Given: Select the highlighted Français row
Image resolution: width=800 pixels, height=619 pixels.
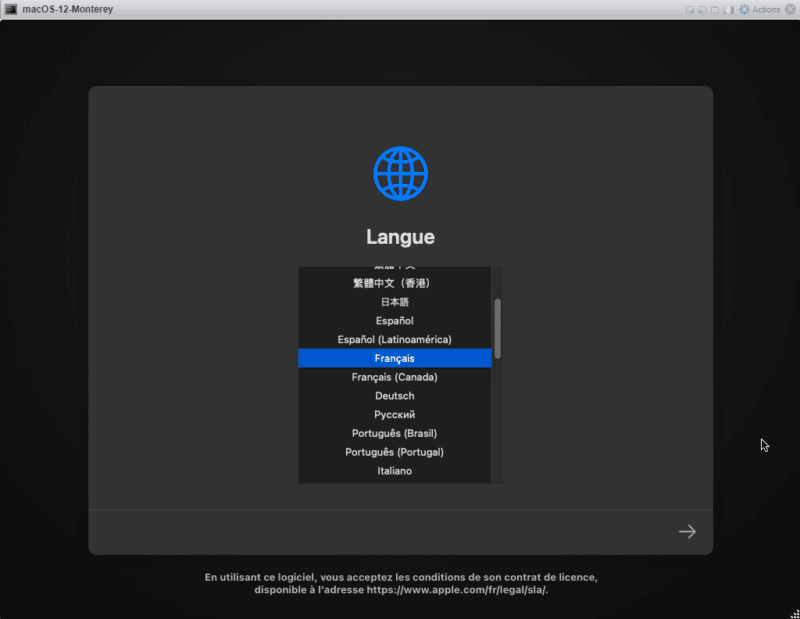Looking at the screenshot, I should [x=394, y=358].
